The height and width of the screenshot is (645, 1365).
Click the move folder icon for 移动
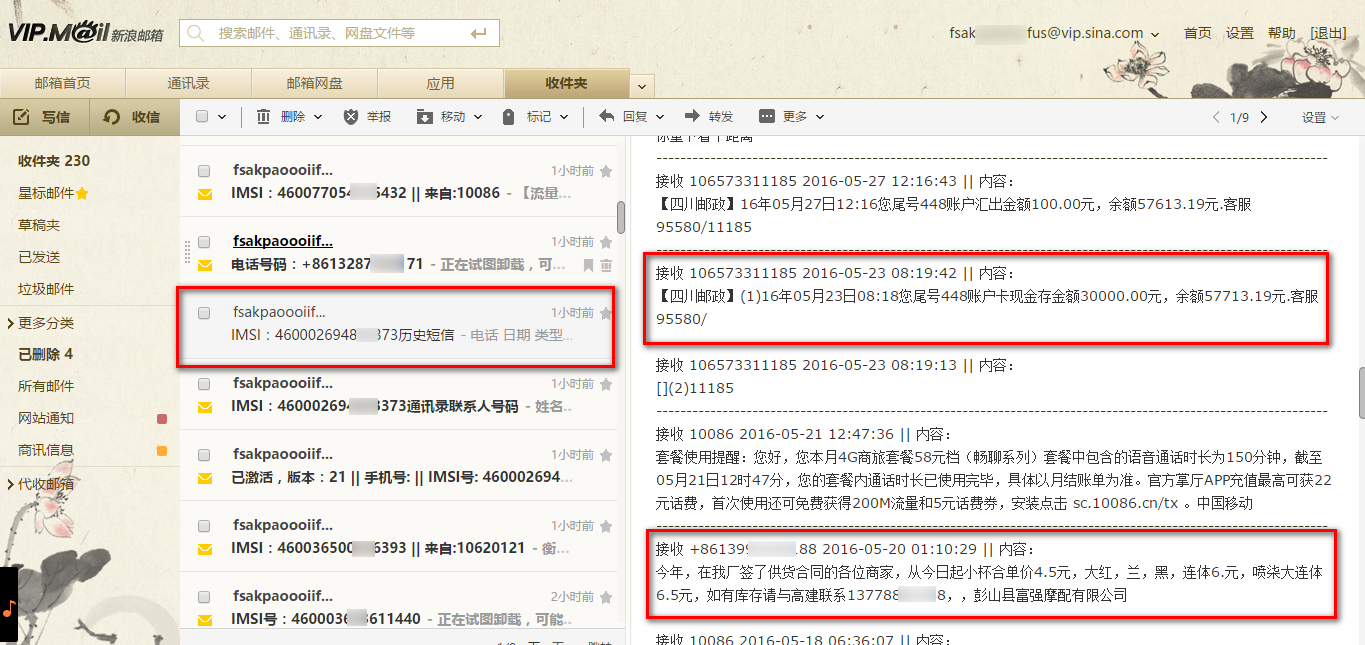[424, 117]
